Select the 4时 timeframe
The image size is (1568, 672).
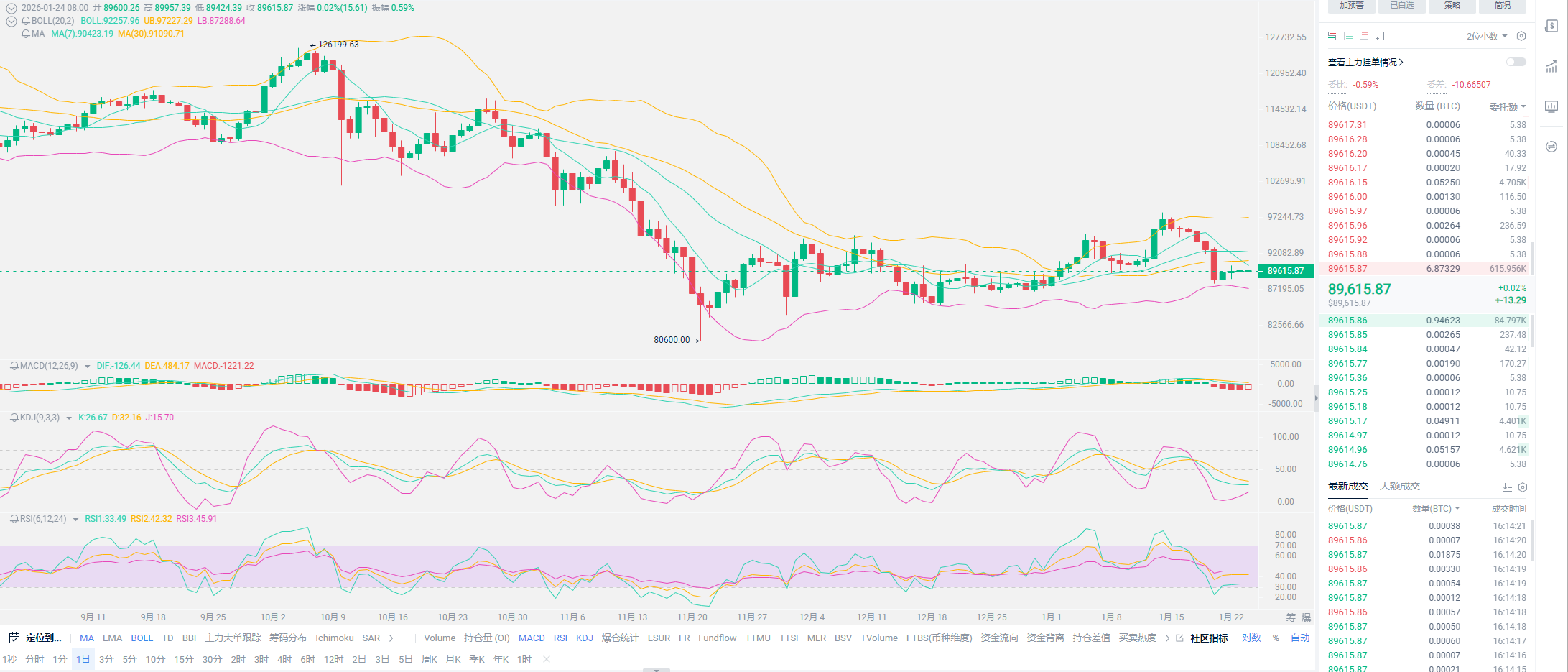(284, 659)
